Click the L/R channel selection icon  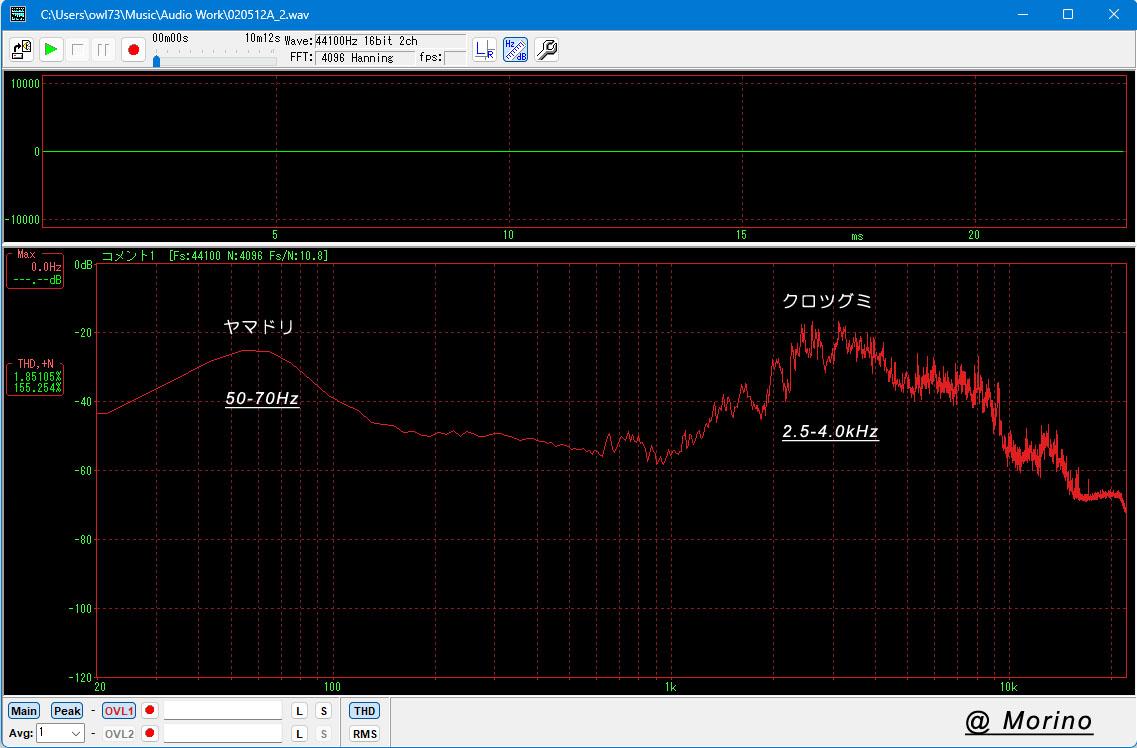(x=484, y=49)
